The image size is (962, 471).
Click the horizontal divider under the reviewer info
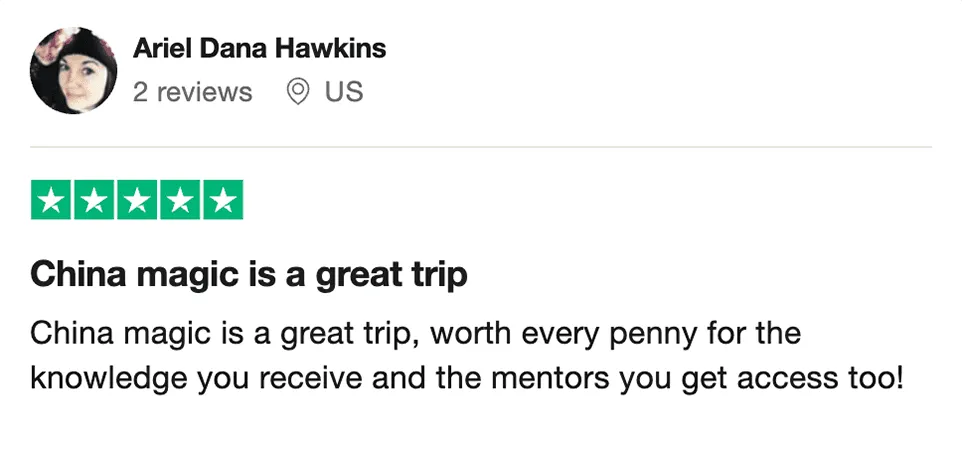click(x=481, y=147)
